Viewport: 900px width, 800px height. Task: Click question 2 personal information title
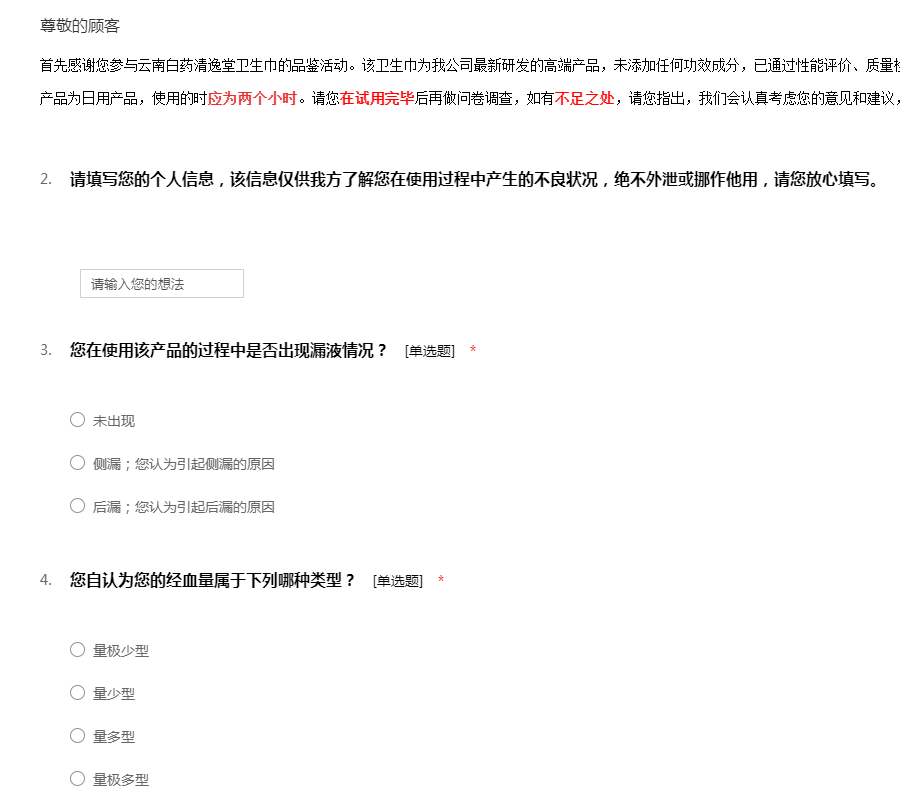pos(473,180)
